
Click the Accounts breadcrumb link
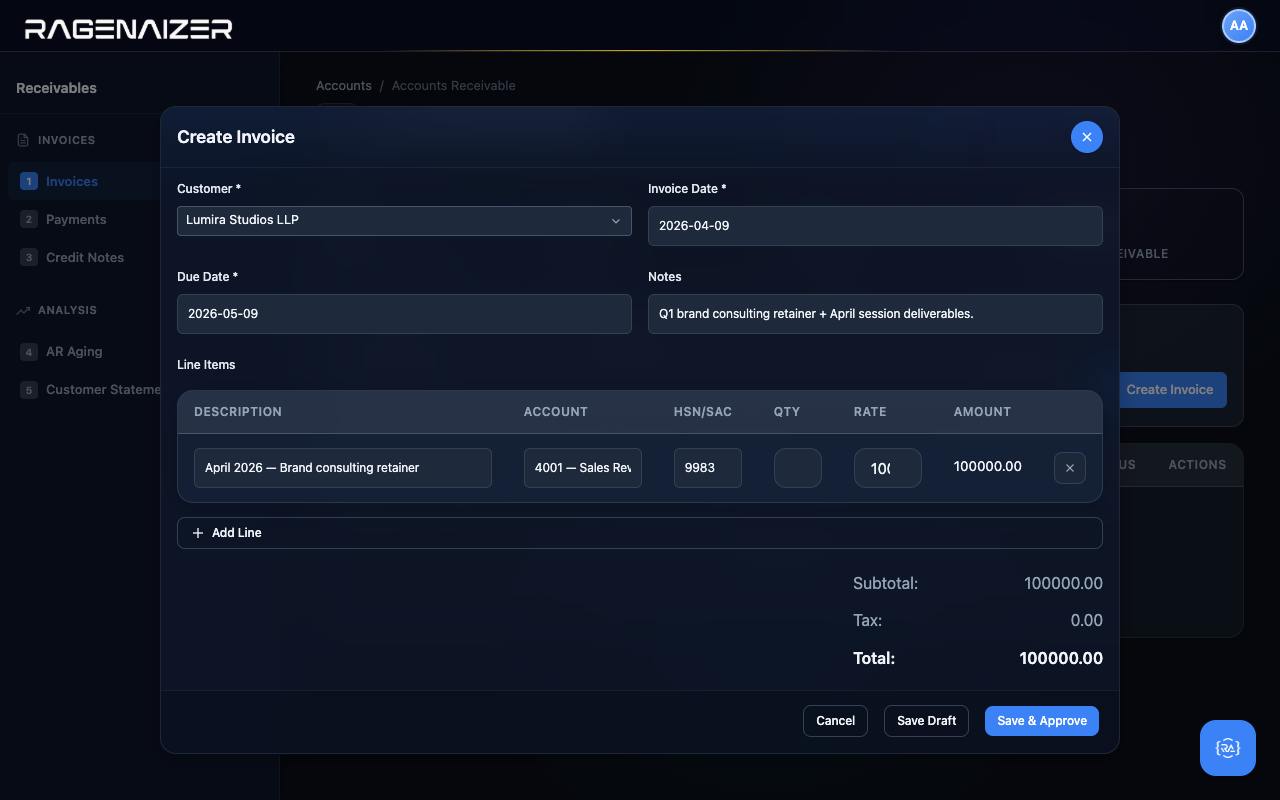pos(344,86)
